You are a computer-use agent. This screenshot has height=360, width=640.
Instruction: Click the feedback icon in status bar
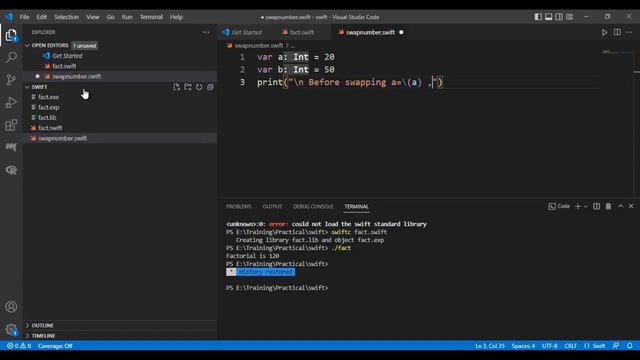[616, 346]
